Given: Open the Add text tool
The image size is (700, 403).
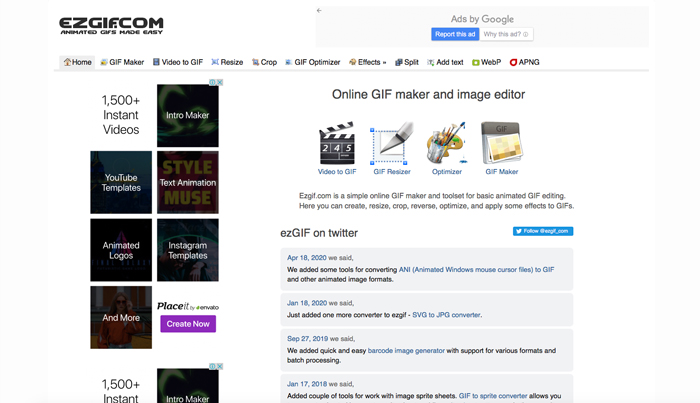Looking at the screenshot, I should pyautogui.click(x=445, y=62).
